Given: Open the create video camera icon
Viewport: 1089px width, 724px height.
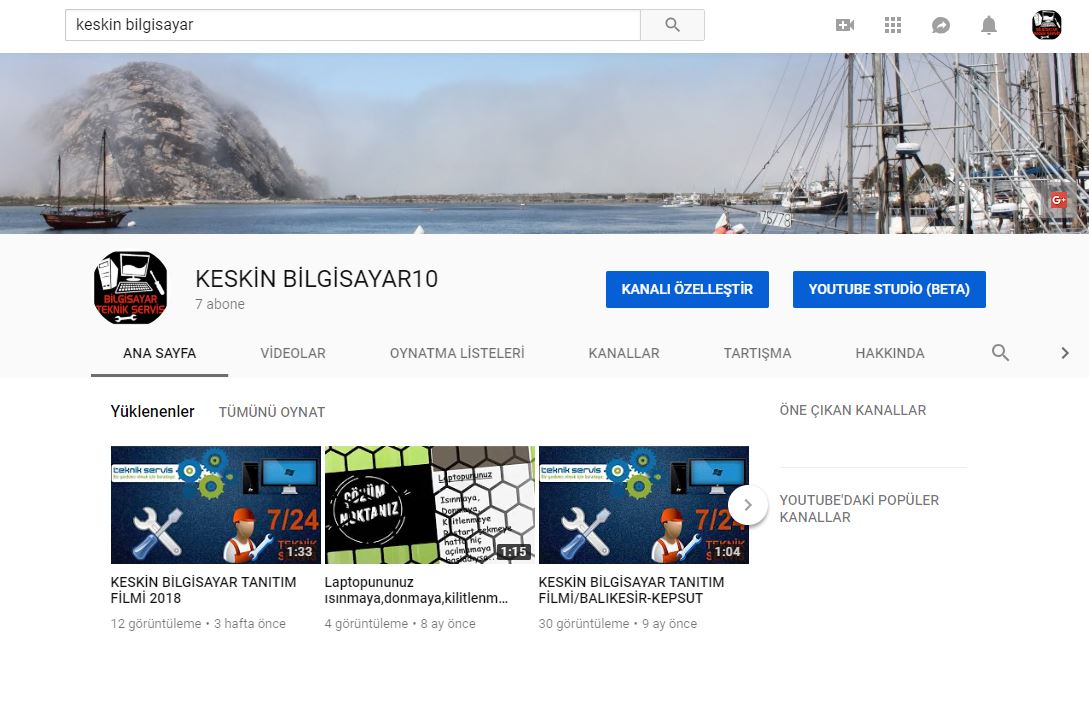Looking at the screenshot, I should click(x=845, y=25).
